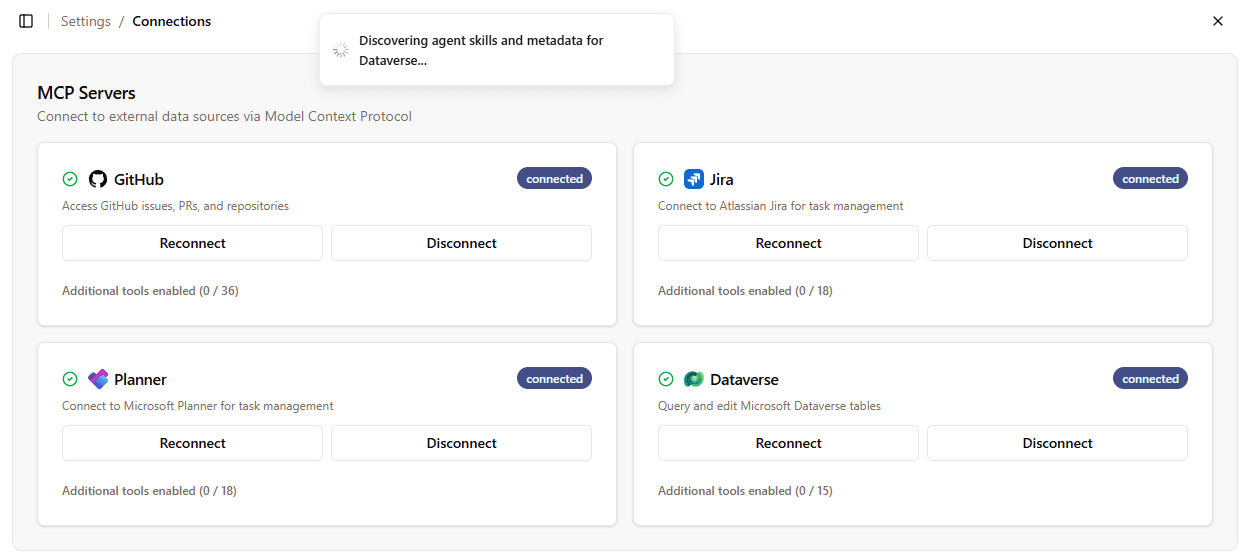Screen dimensions: 1241x556
Task: Click 'Connect to Atlassian Jira for task management'
Action: pos(780,206)
